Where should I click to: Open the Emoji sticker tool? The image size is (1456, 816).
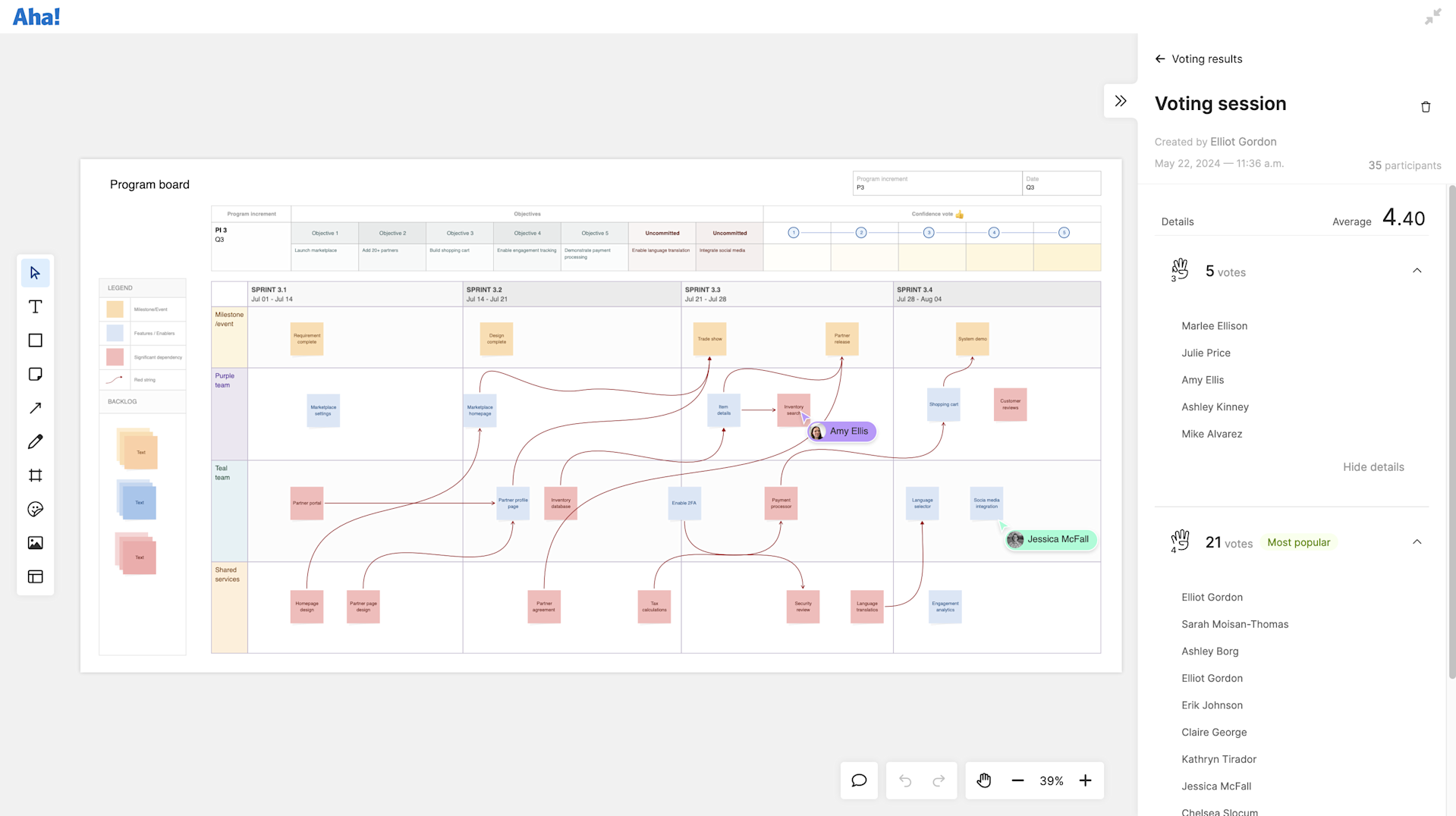pos(35,509)
